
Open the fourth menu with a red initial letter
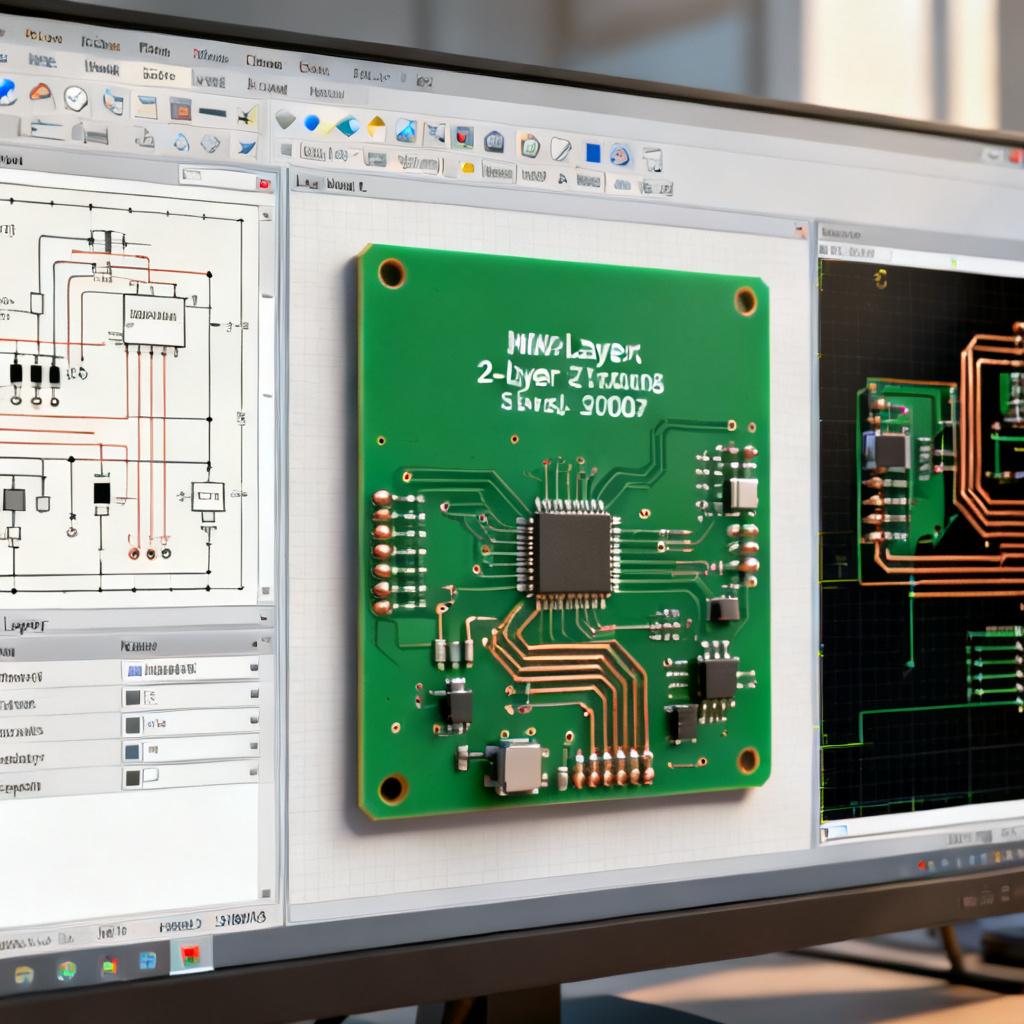211,56
